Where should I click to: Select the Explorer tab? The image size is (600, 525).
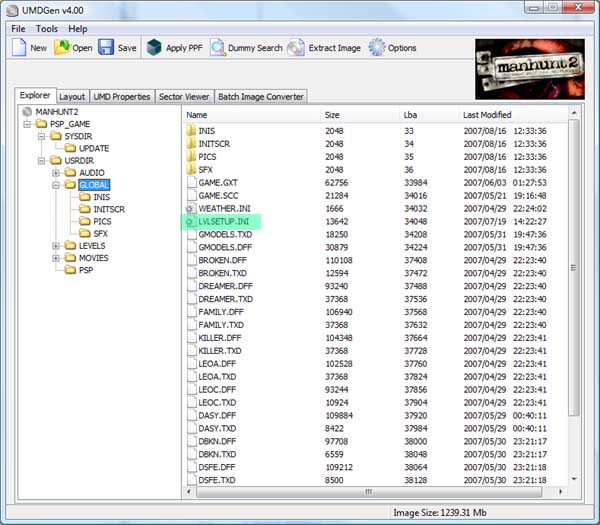pos(35,95)
